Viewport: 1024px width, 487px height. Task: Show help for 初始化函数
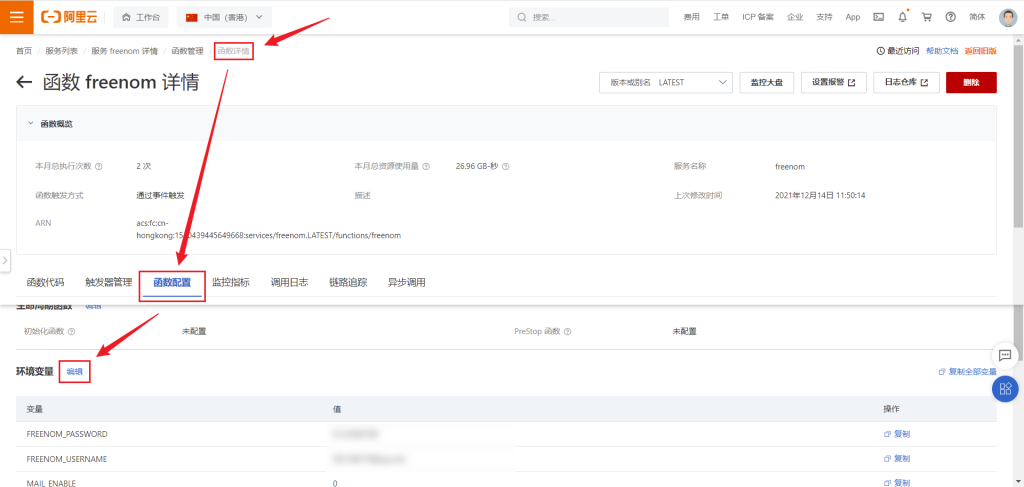tap(71, 332)
